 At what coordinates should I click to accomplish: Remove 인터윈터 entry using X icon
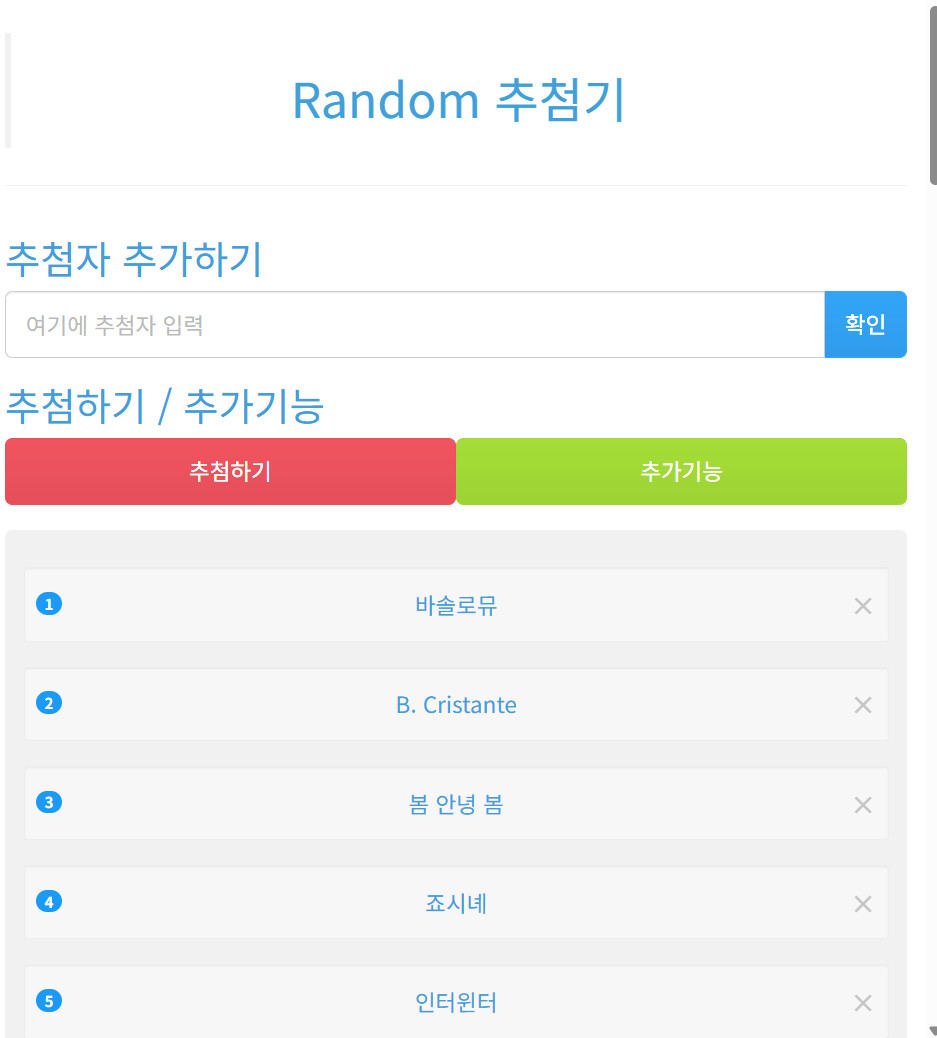click(863, 1003)
